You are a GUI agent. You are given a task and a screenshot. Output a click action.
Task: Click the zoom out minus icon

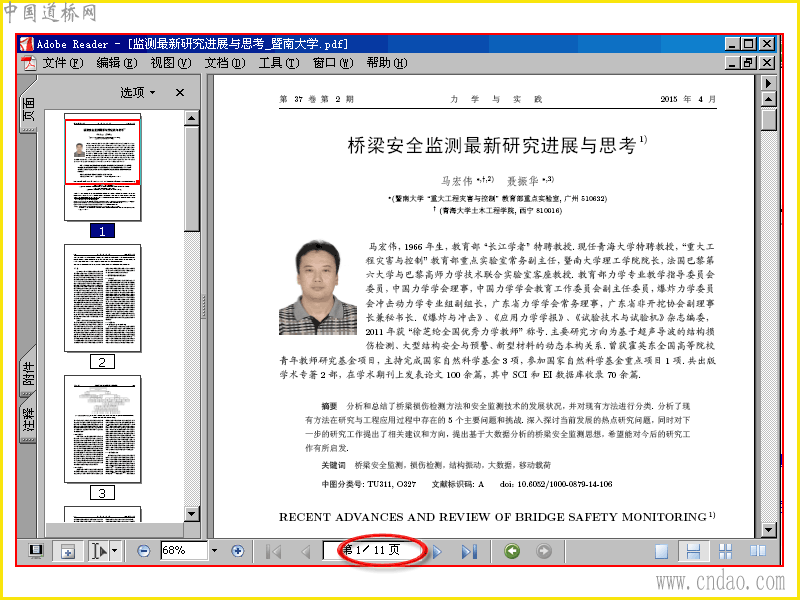click(144, 551)
